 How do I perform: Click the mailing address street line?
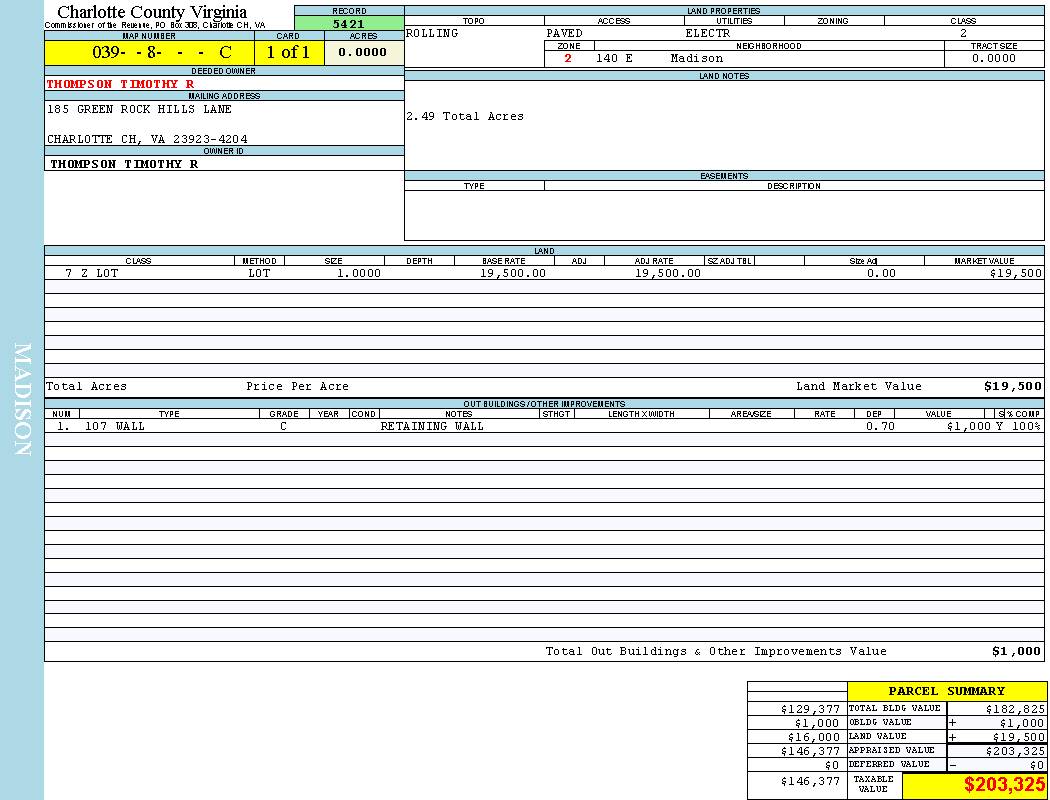coord(139,109)
